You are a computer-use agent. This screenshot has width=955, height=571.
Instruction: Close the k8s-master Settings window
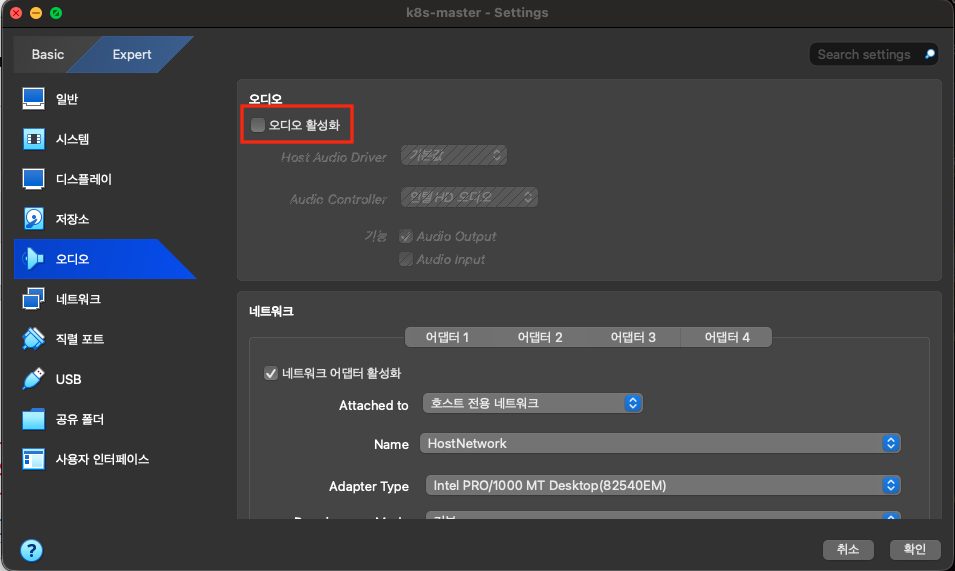(16, 13)
